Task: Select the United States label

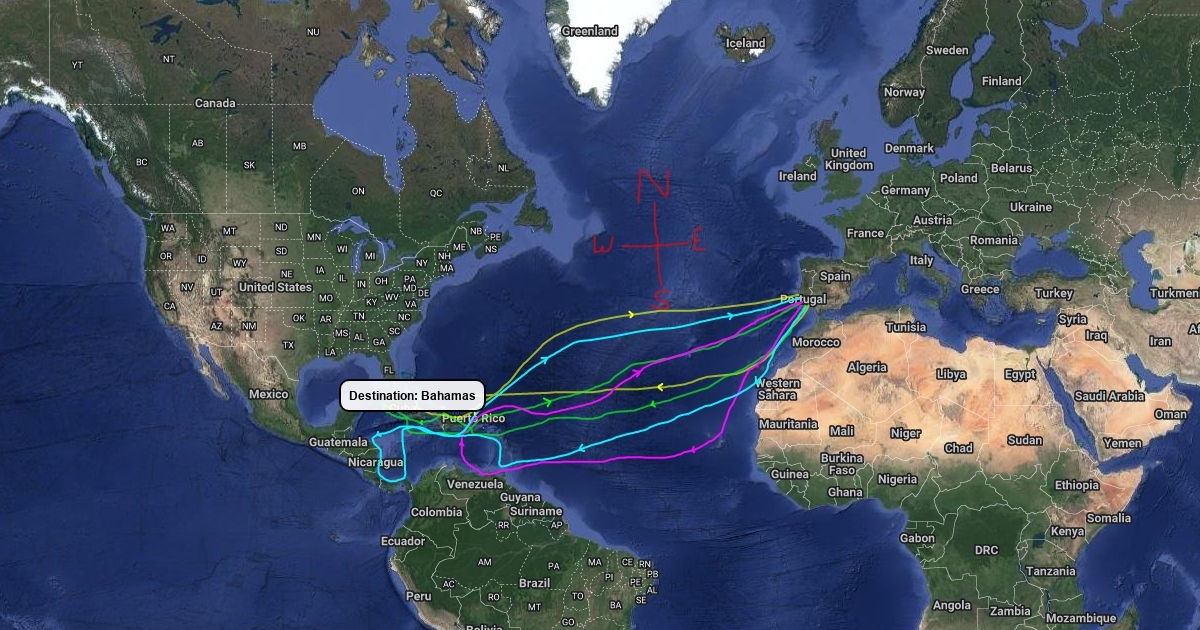Action: (x=275, y=287)
